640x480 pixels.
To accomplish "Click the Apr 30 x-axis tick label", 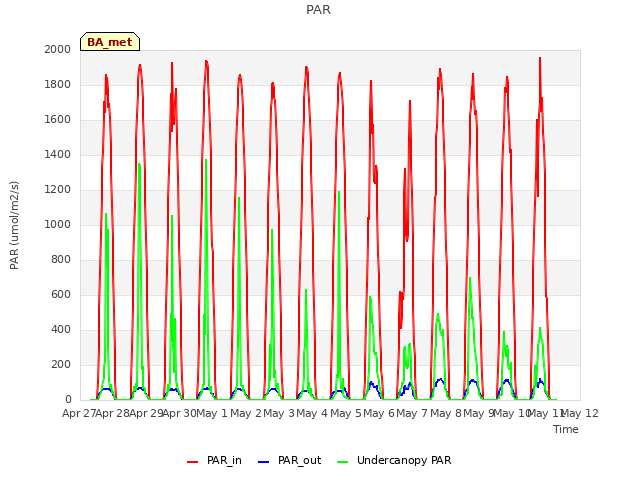I will (180, 413).
